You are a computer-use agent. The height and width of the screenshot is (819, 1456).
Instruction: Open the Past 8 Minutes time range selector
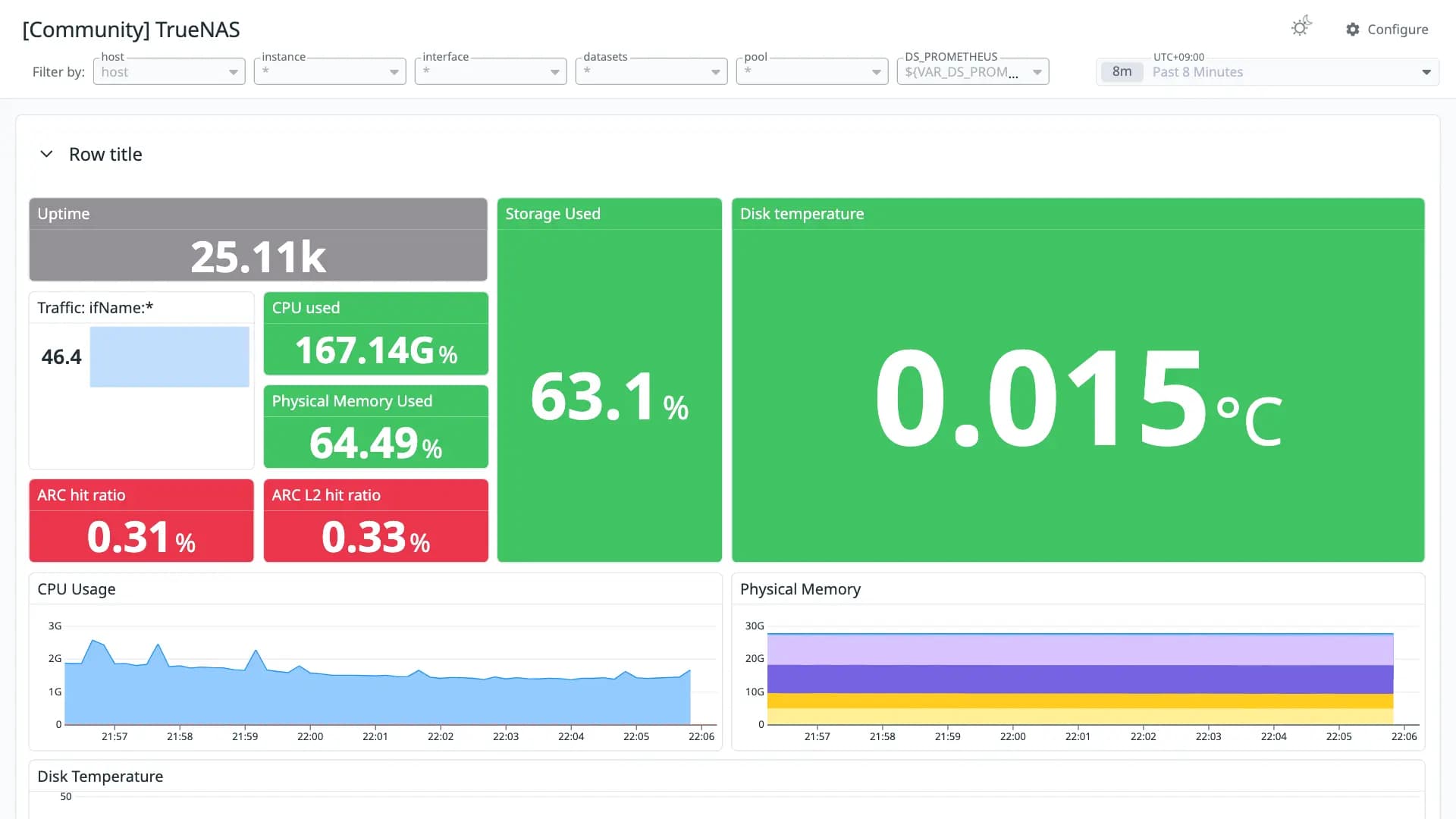pyautogui.click(x=1267, y=72)
